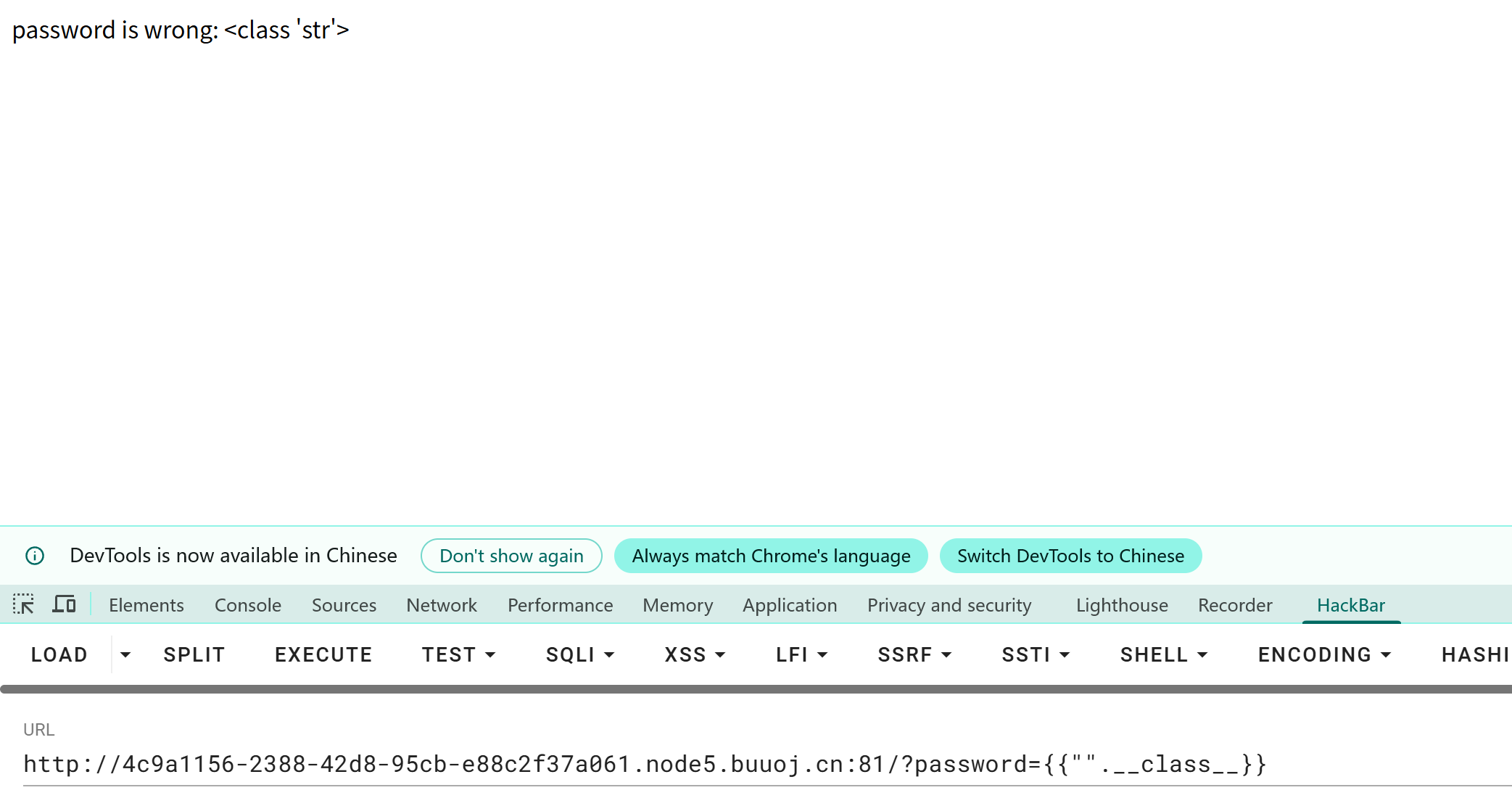The image size is (1512, 806).
Task: Expand the SQLI payload menu
Action: coord(580,654)
